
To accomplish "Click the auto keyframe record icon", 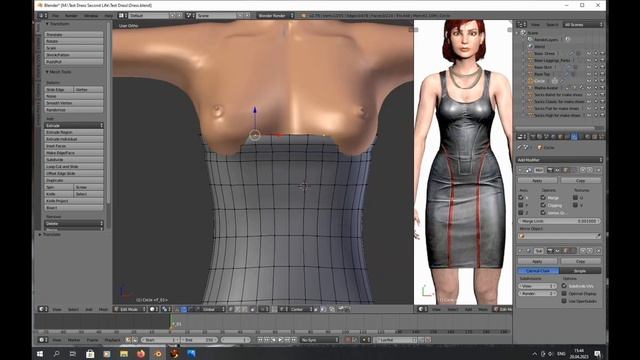I will [348, 340].
